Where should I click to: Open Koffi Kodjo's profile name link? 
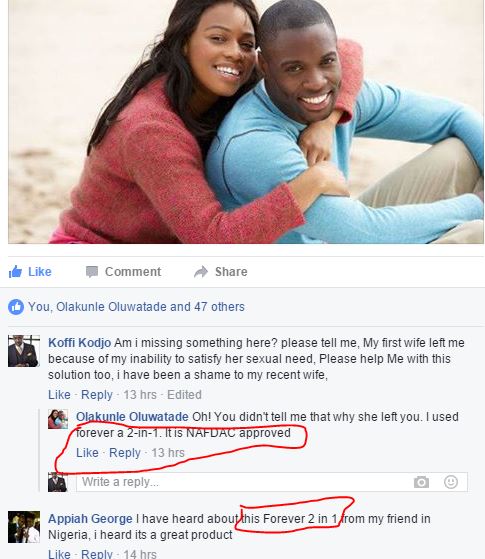[80, 343]
